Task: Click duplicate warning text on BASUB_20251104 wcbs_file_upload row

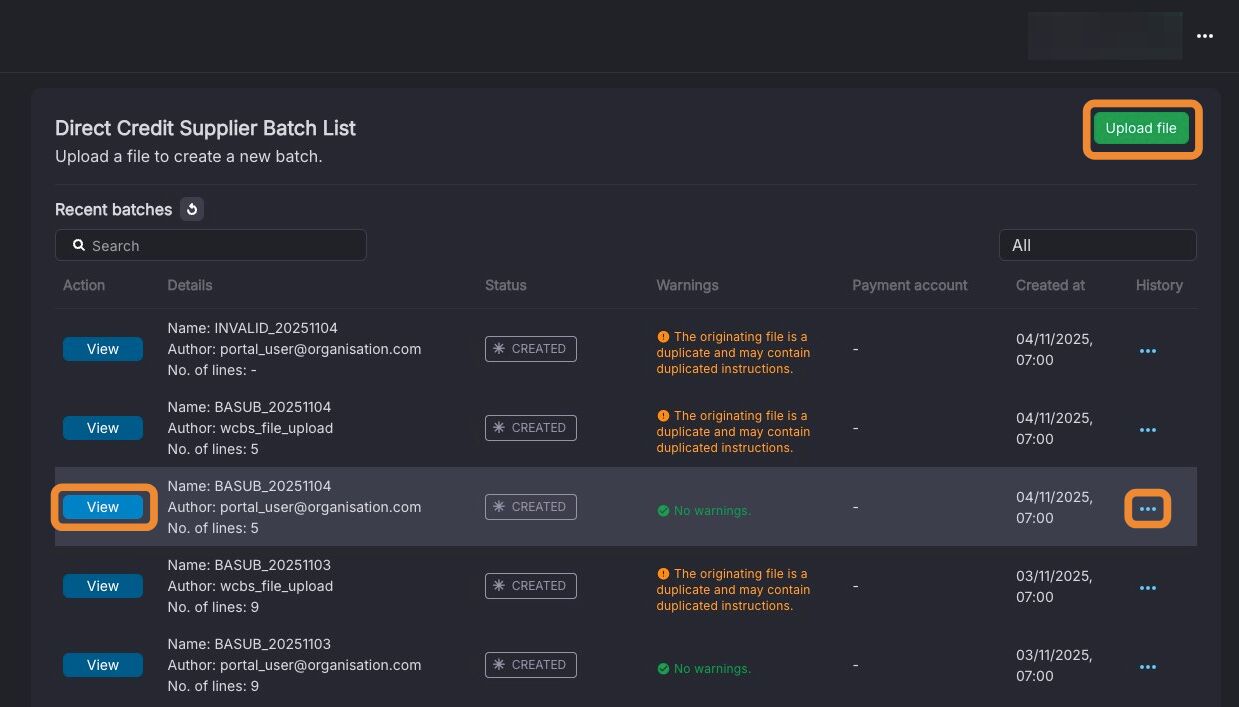Action: tap(733, 432)
